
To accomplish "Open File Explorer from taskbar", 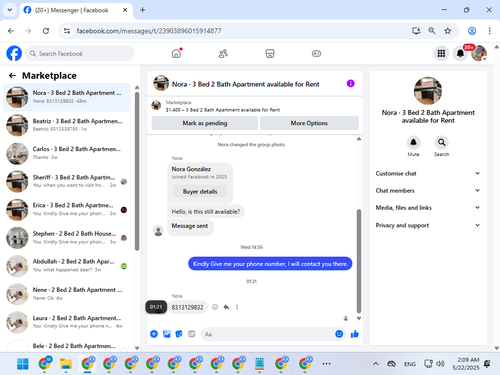I will (66, 364).
